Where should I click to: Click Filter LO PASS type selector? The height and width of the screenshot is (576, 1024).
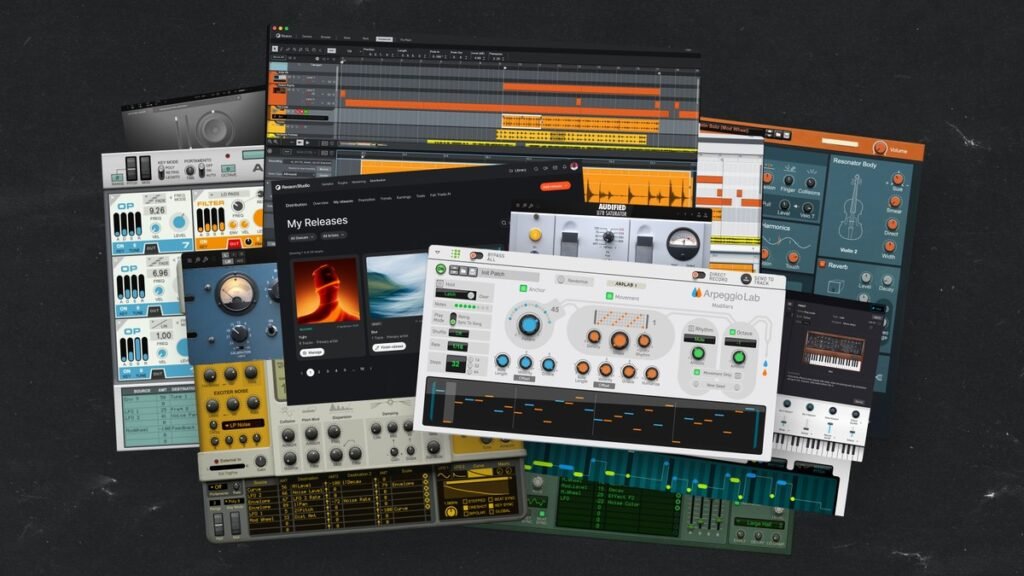[x=231, y=195]
